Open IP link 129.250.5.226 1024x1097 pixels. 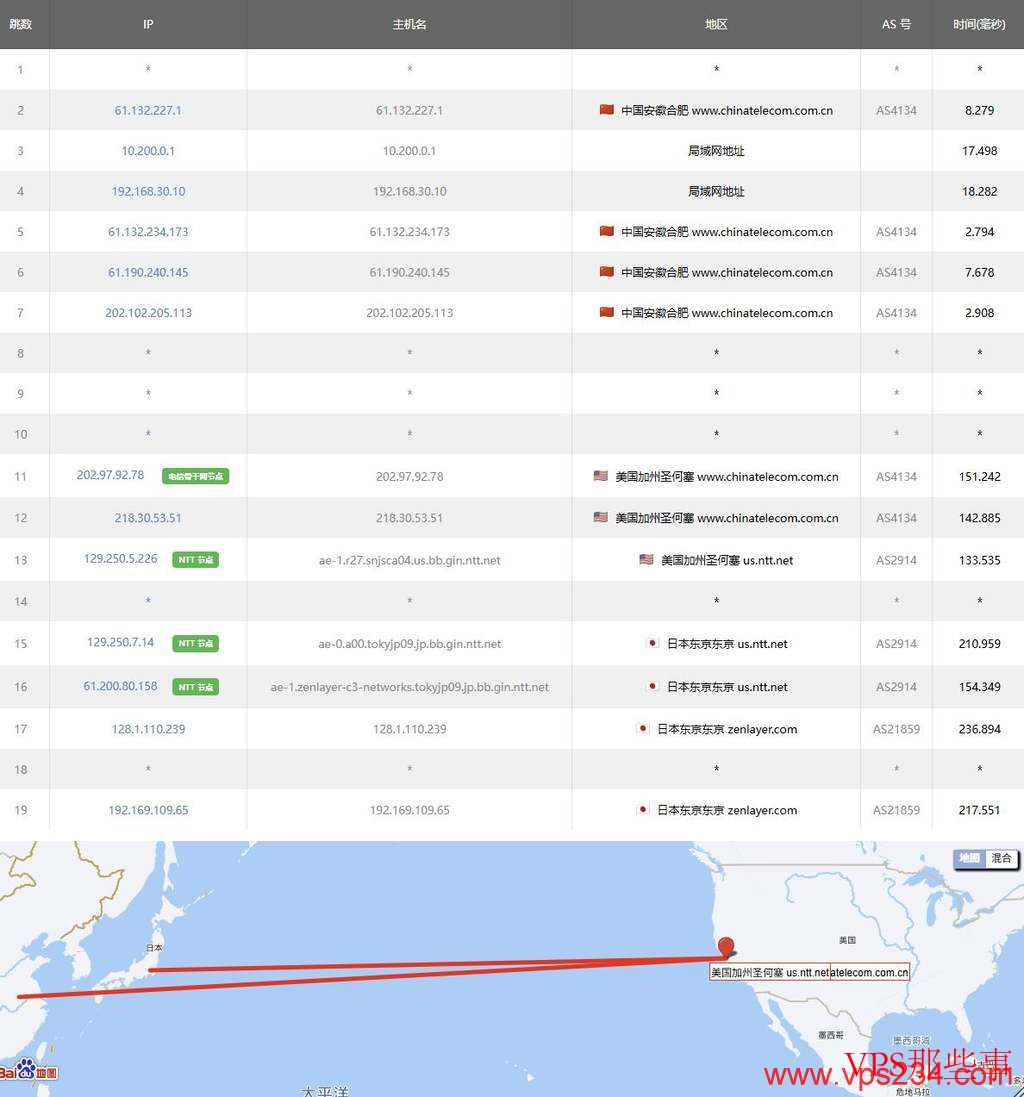(x=120, y=559)
